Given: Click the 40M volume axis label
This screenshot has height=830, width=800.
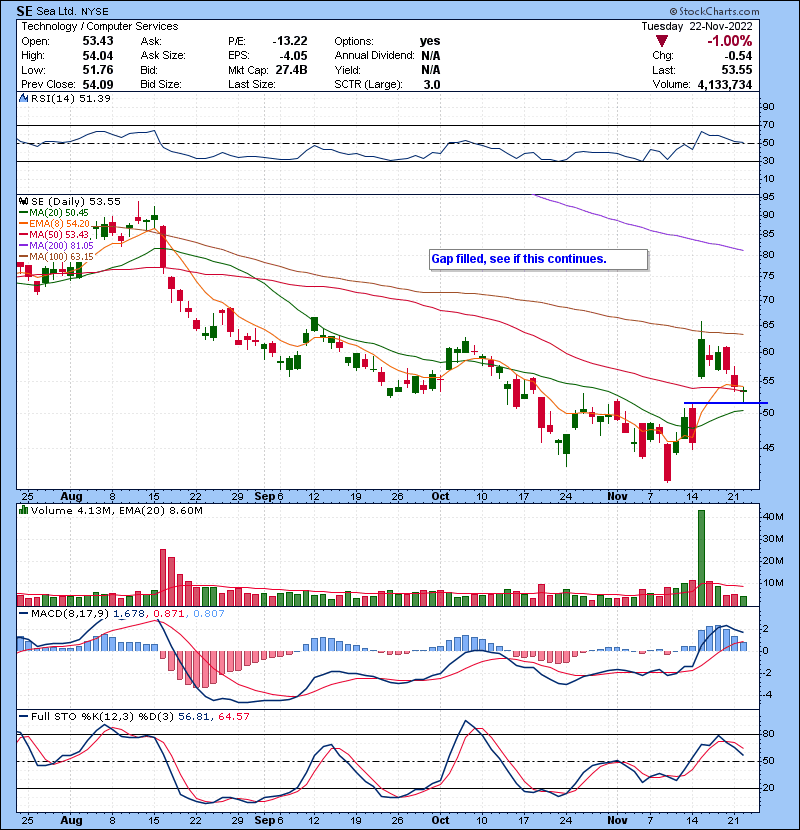Looking at the screenshot, I should [x=773, y=517].
